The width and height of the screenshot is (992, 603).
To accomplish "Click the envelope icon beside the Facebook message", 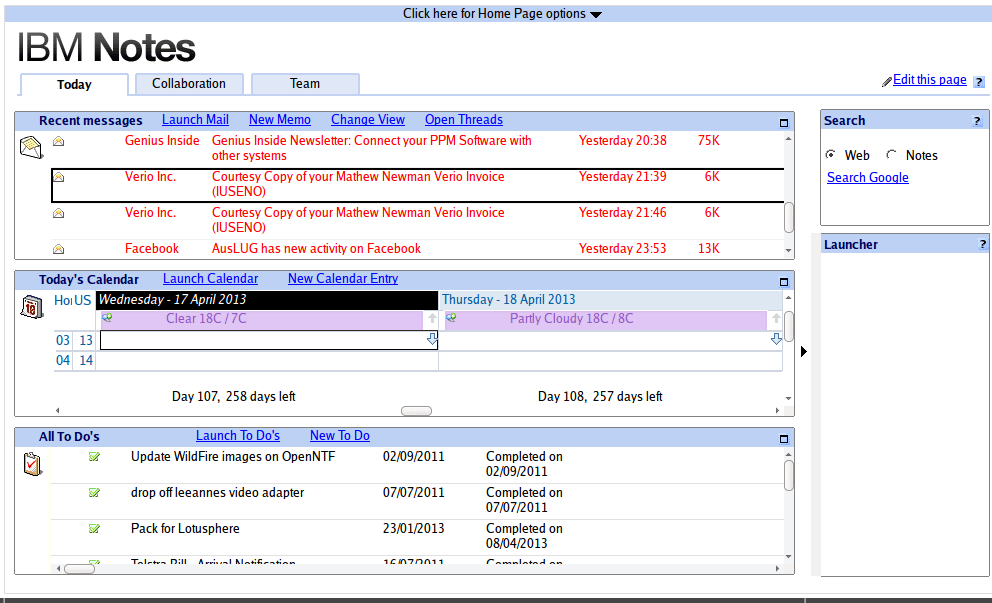I will (x=58, y=248).
